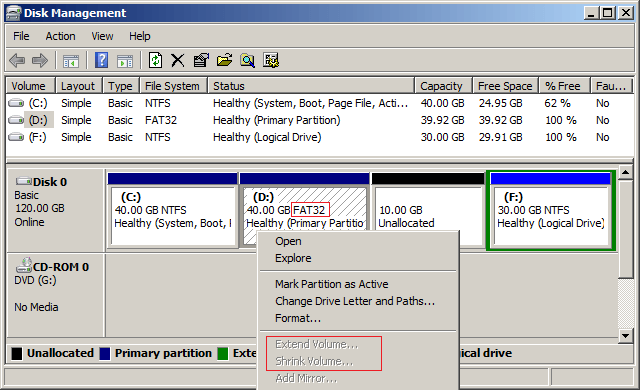The width and height of the screenshot is (640, 390).
Task: Click the 62 % free cell
Action: tap(557, 103)
